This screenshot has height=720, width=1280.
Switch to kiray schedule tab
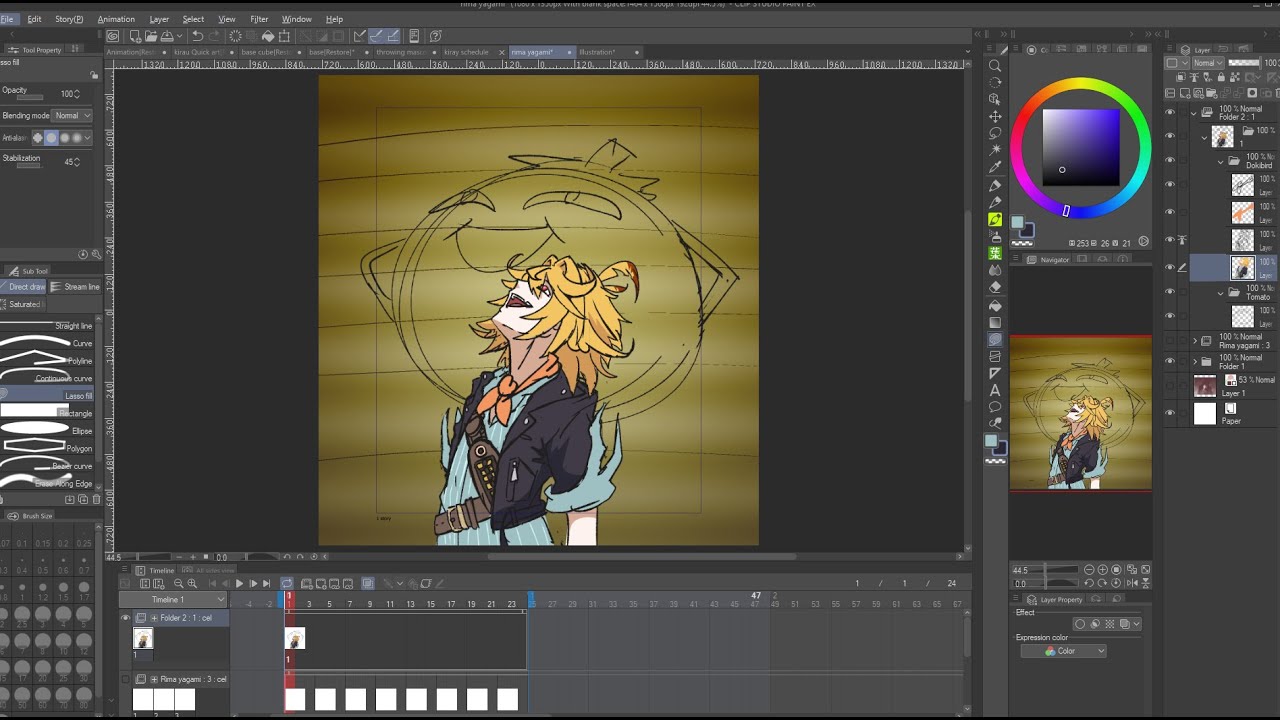coord(467,52)
